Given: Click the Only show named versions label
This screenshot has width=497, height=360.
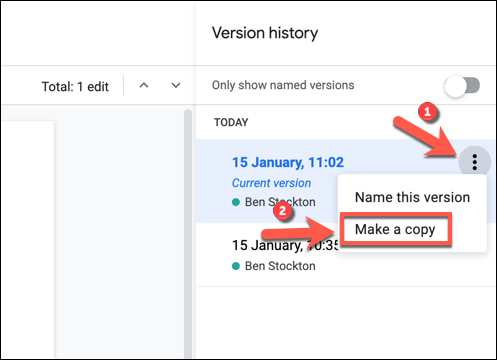Looking at the screenshot, I should (283, 85).
